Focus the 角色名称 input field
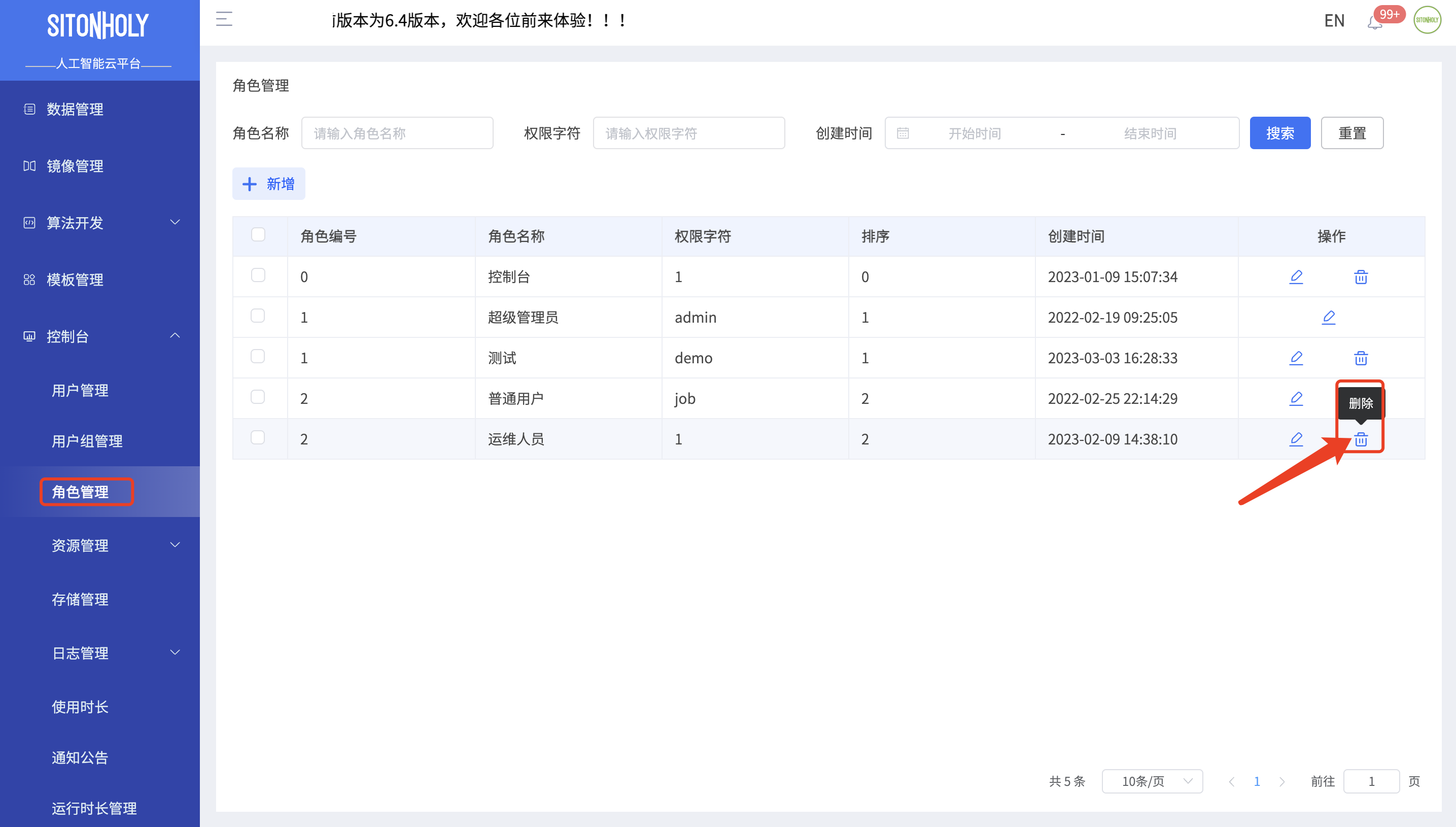 click(x=397, y=133)
